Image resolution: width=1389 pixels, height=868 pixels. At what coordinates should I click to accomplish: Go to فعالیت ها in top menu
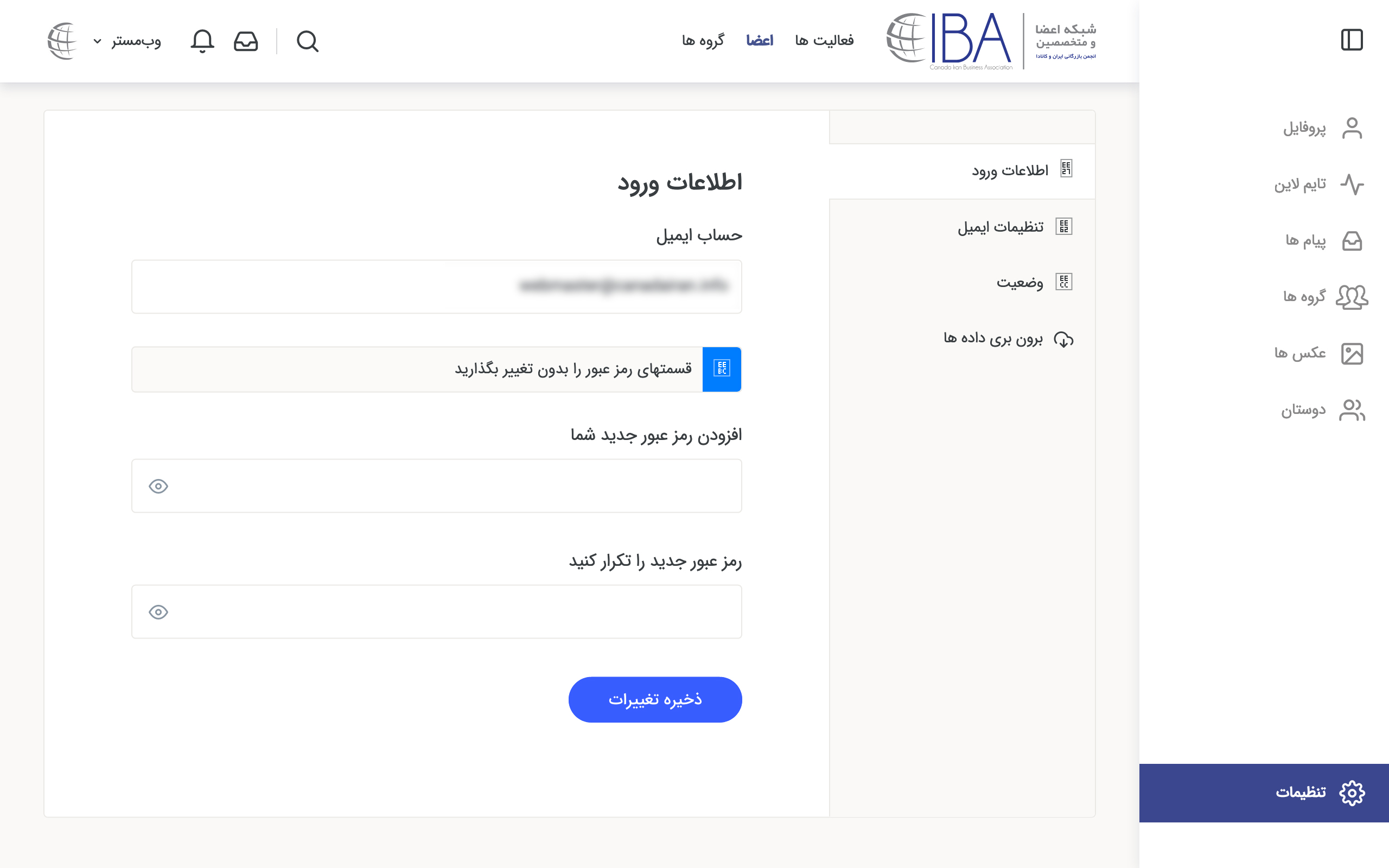tap(824, 41)
